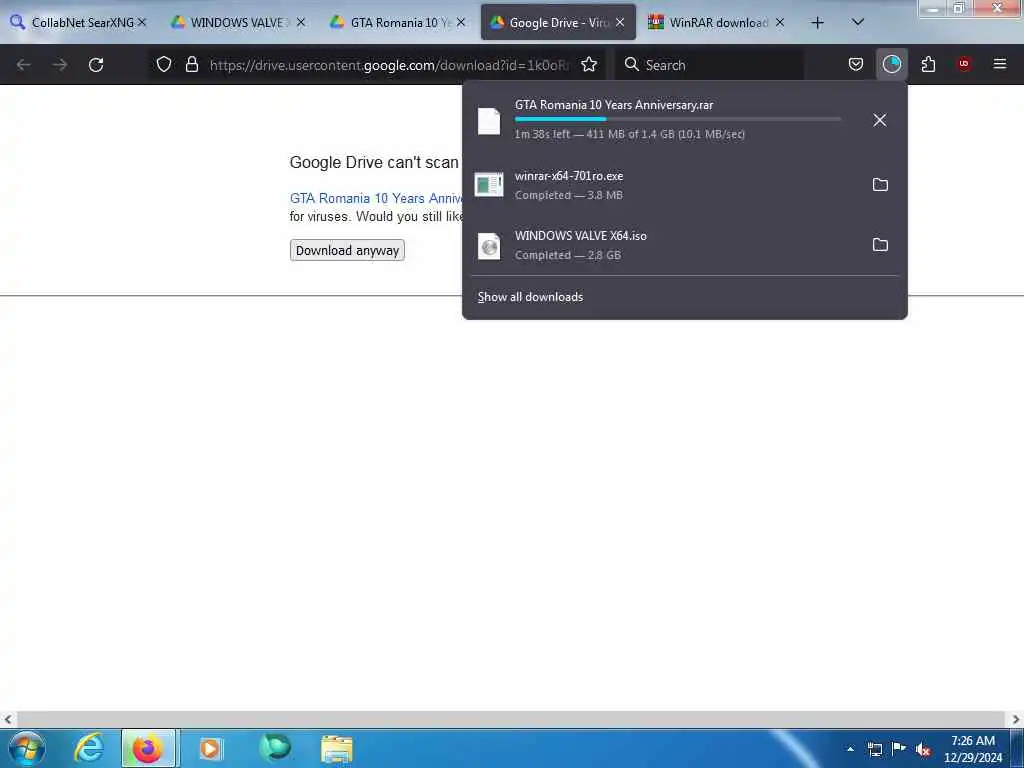Open the green sphere taskbar app
1024x768 pixels.
[274, 748]
